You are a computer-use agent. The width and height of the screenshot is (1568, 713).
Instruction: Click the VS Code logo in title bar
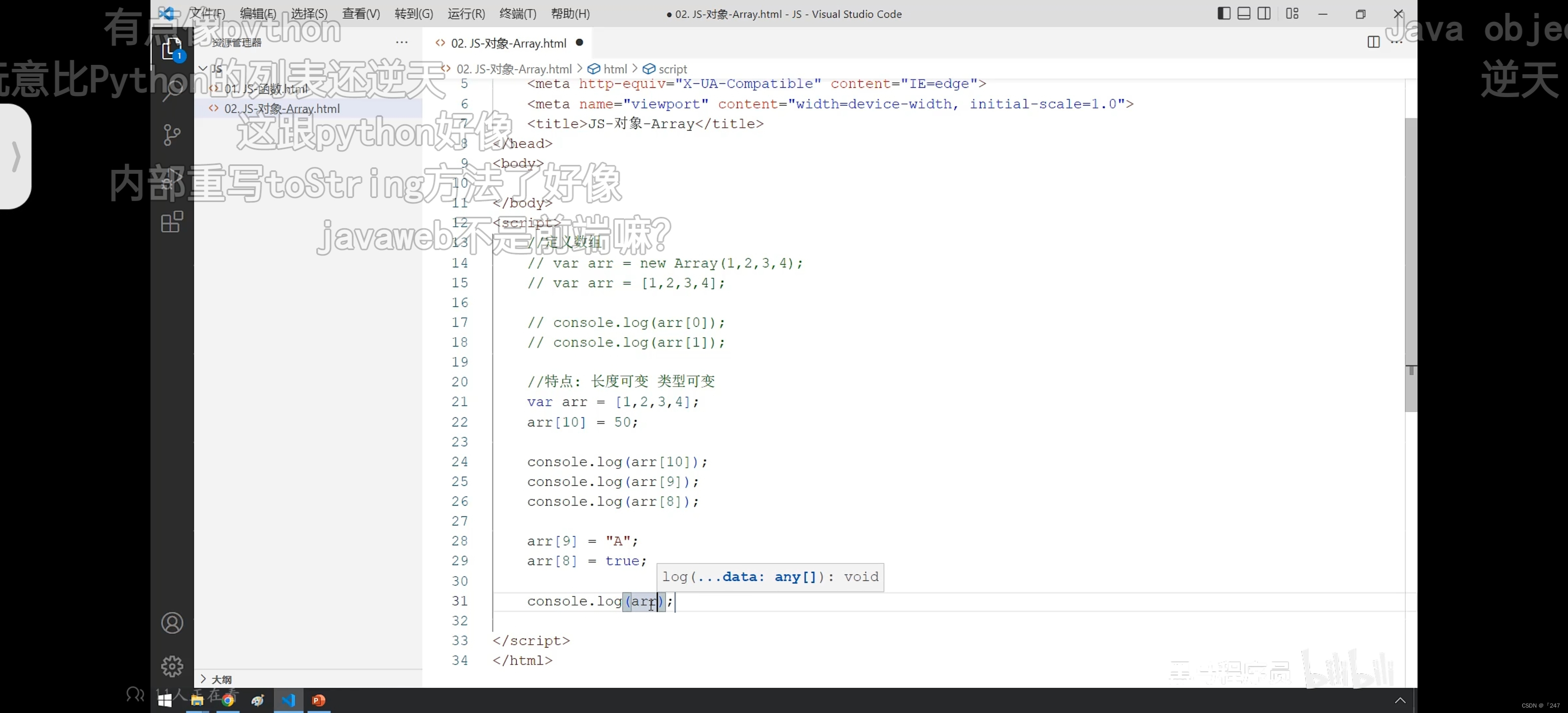point(166,13)
